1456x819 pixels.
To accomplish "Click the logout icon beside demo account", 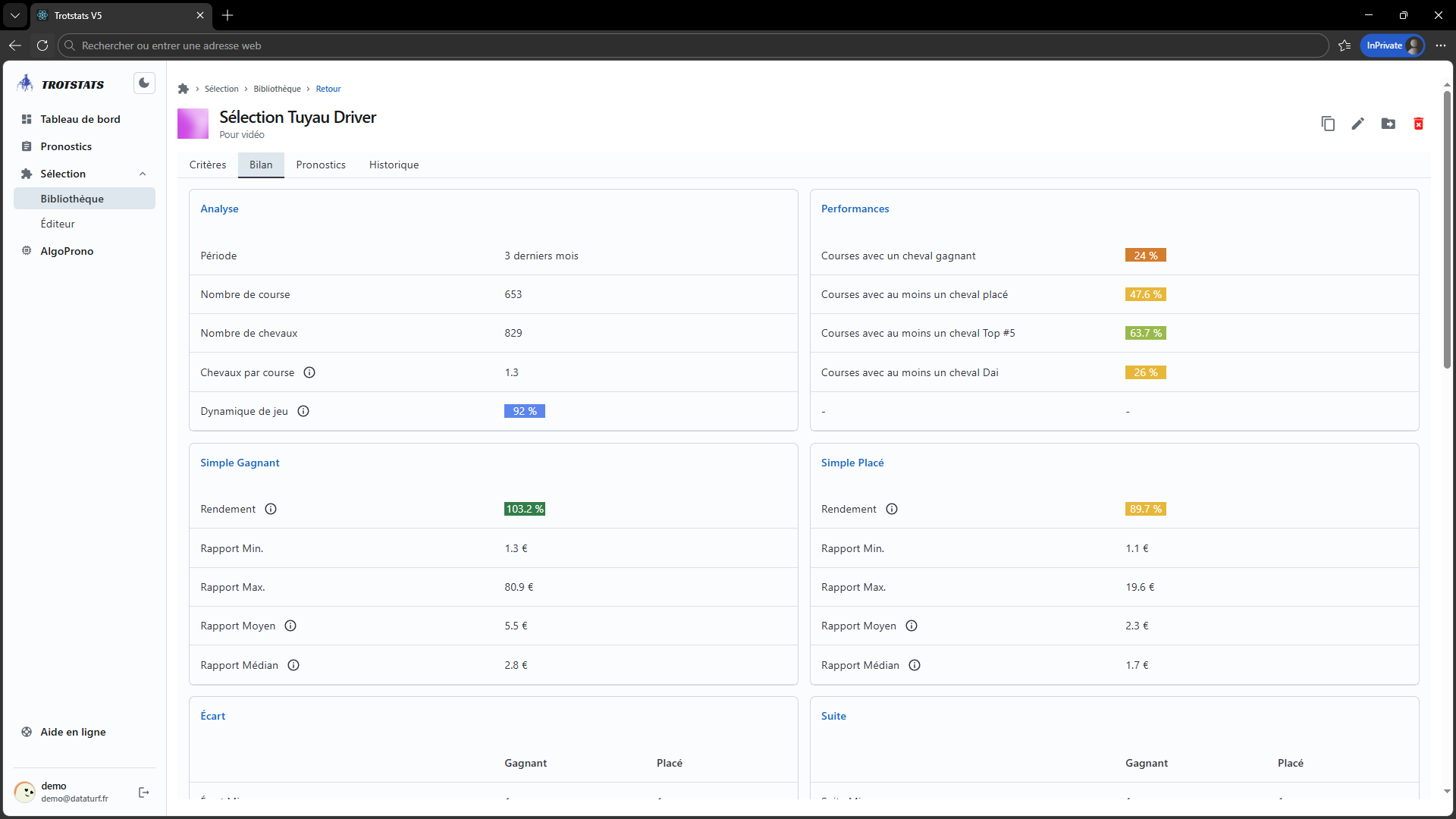I will tap(144, 792).
